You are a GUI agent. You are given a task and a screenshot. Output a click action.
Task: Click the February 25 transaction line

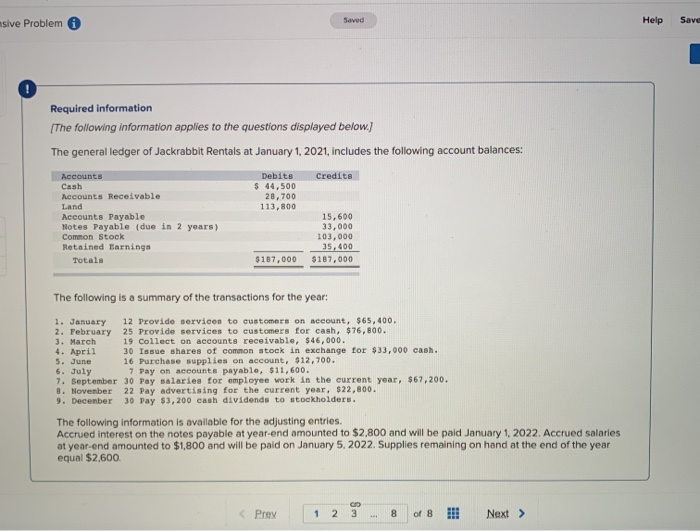pyautogui.click(x=221, y=331)
